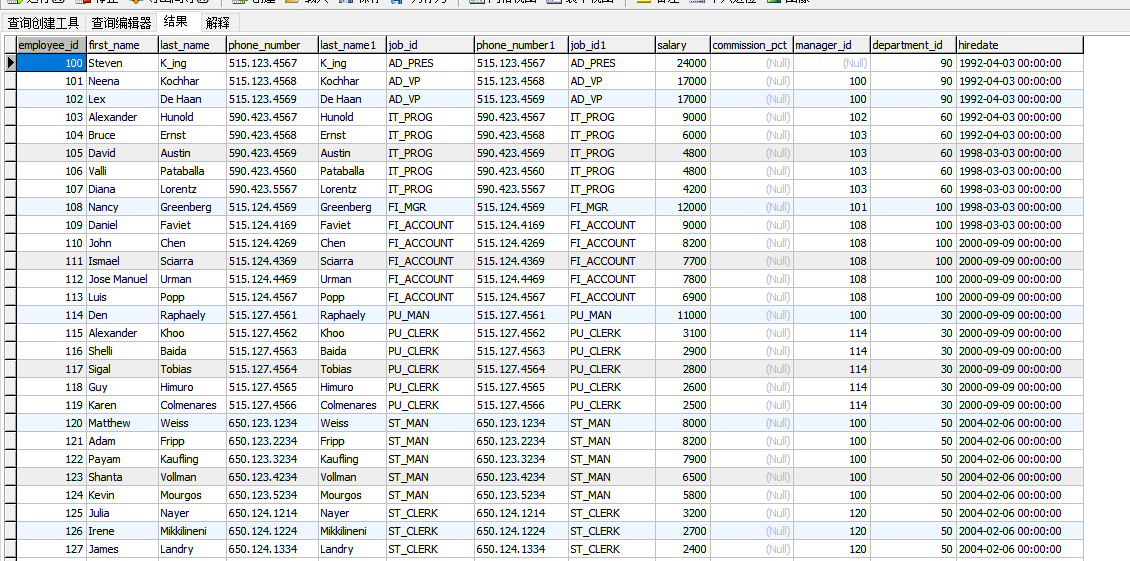Click the employee_id column header

point(51,45)
